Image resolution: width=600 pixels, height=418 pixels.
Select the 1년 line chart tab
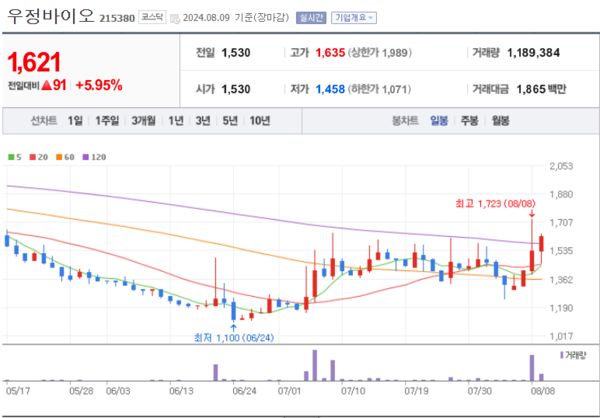click(x=176, y=121)
